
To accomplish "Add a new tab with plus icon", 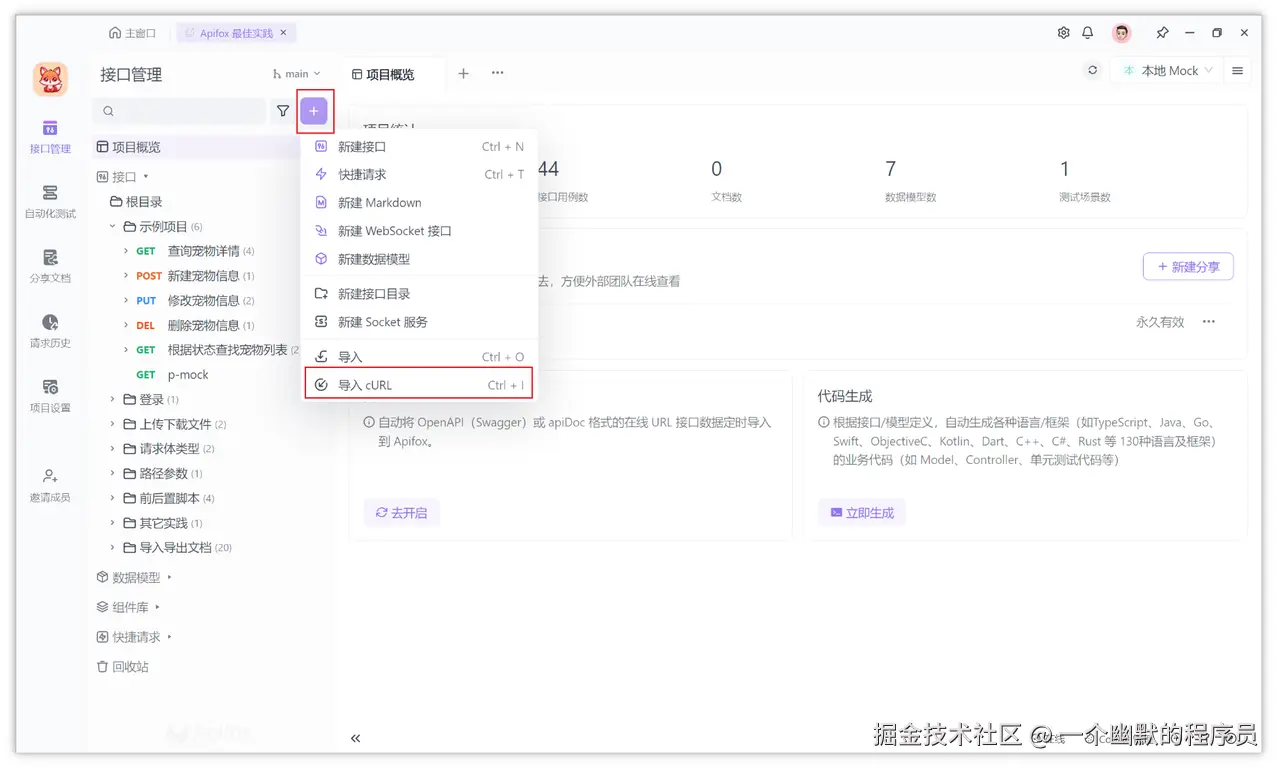I will pos(463,73).
